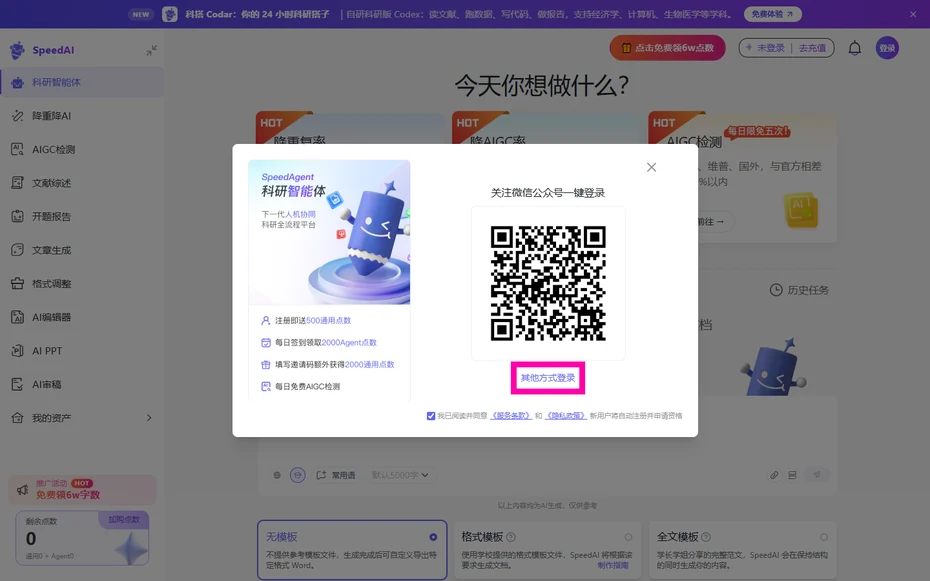Click the circled graduation-cap icon in input toolbar

(298, 475)
